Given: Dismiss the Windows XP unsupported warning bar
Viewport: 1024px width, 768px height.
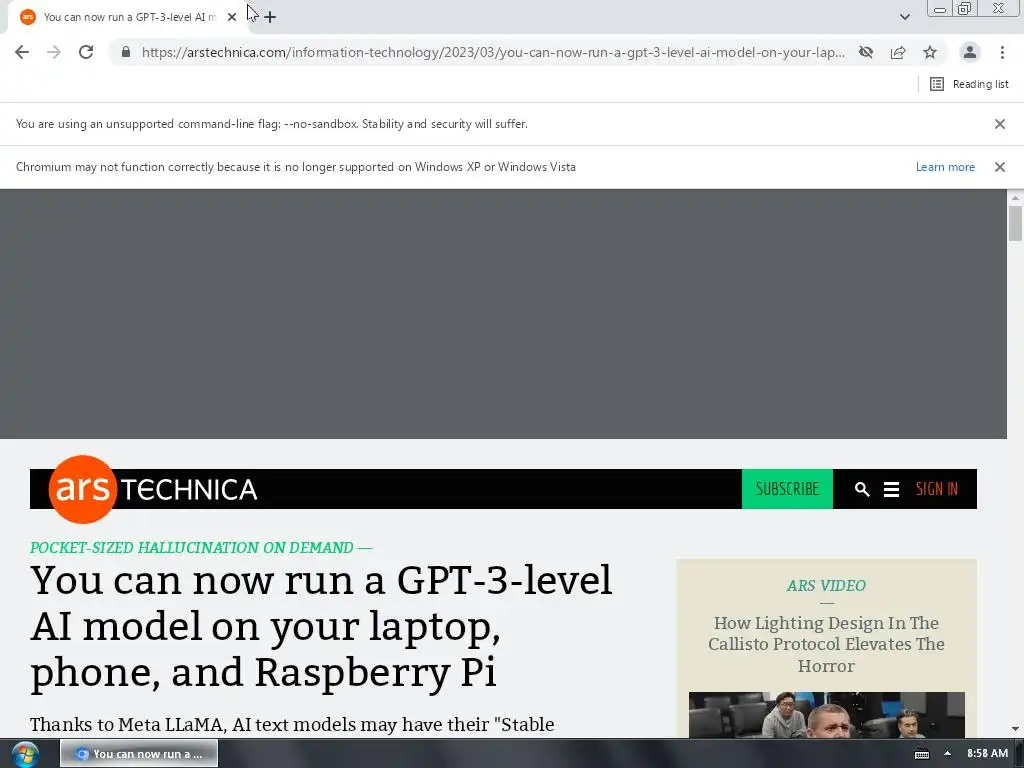Looking at the screenshot, I should 1000,167.
